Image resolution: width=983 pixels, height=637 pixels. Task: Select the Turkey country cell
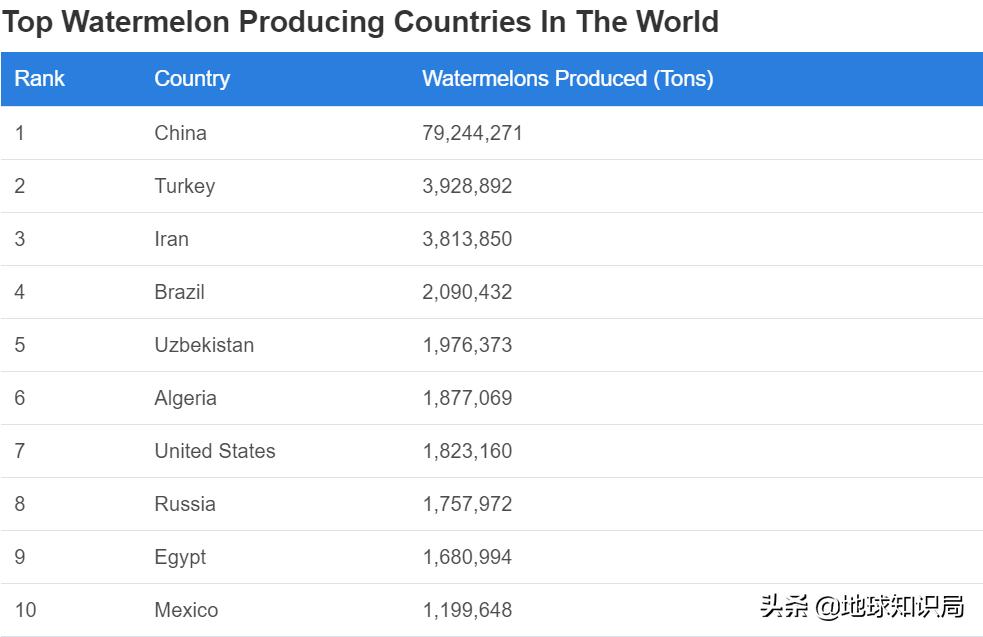184,186
